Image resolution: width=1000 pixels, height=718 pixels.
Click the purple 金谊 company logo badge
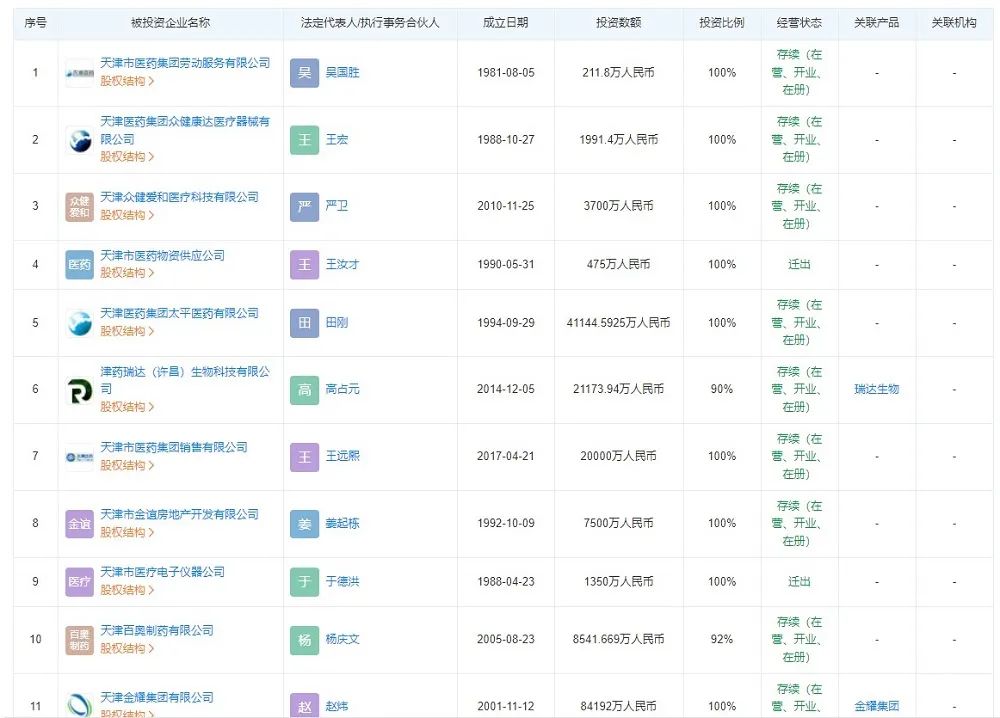coord(79,524)
